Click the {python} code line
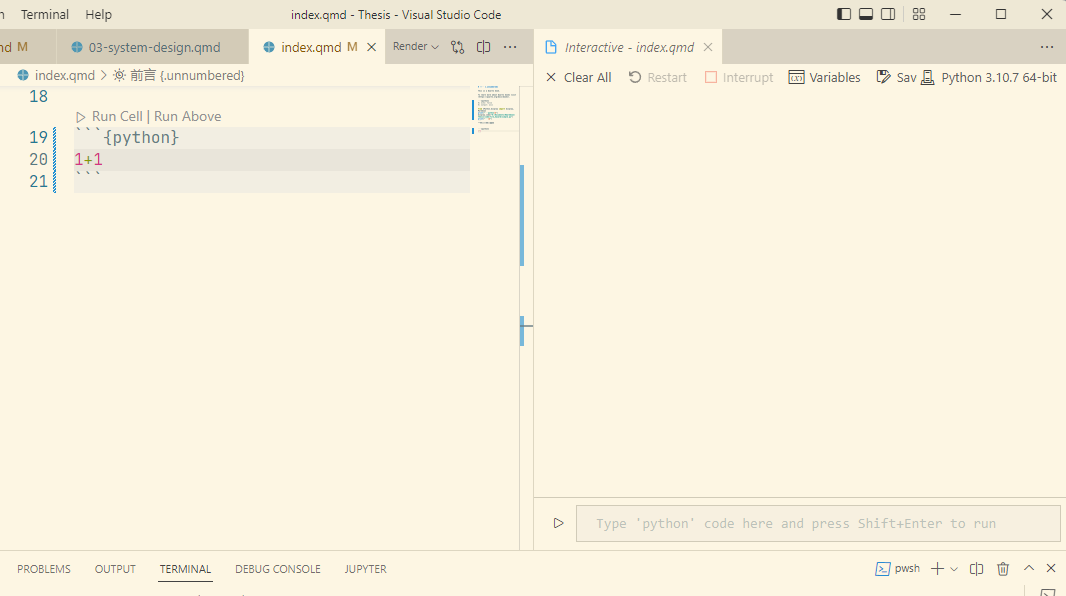 pos(272,137)
